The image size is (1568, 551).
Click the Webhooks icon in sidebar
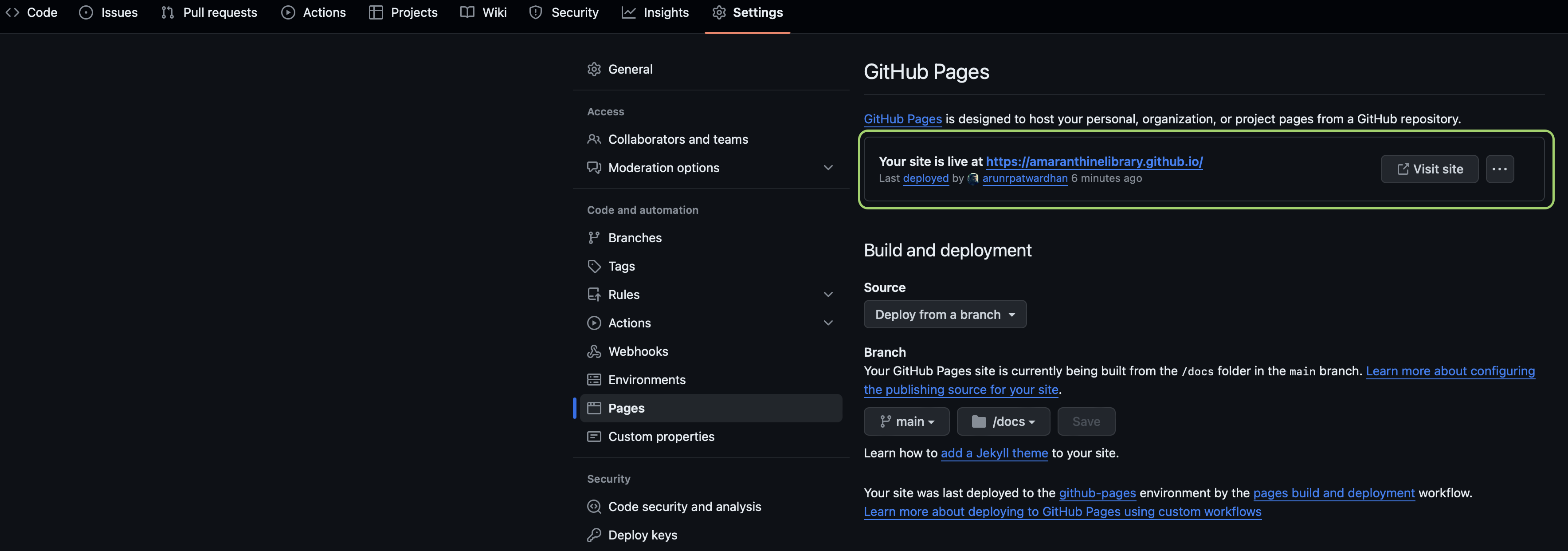pos(593,351)
